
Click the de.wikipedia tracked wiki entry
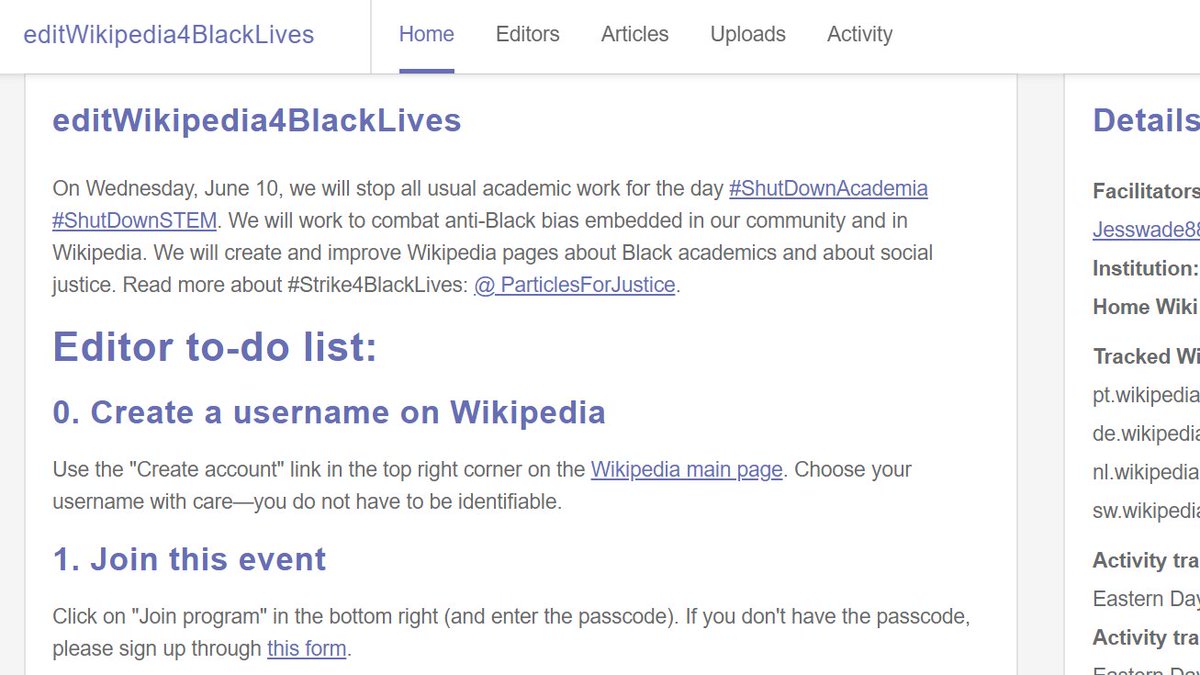coord(1146,434)
